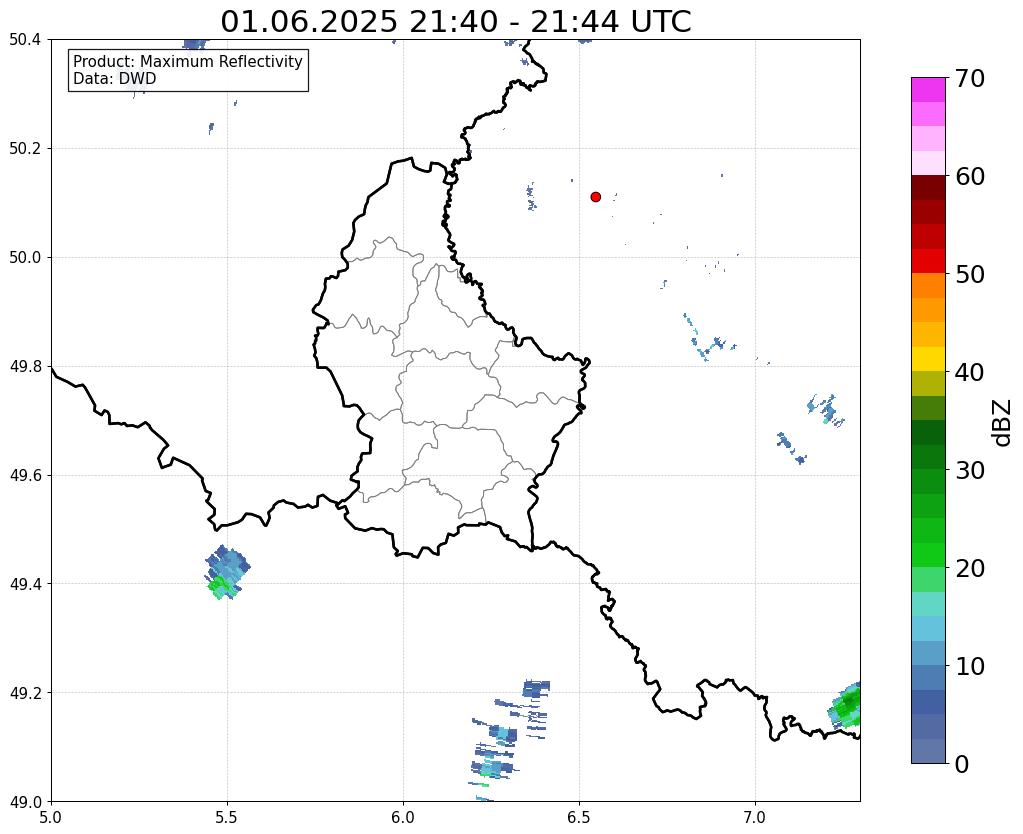Click the latitude axis label 49.8

(25, 367)
